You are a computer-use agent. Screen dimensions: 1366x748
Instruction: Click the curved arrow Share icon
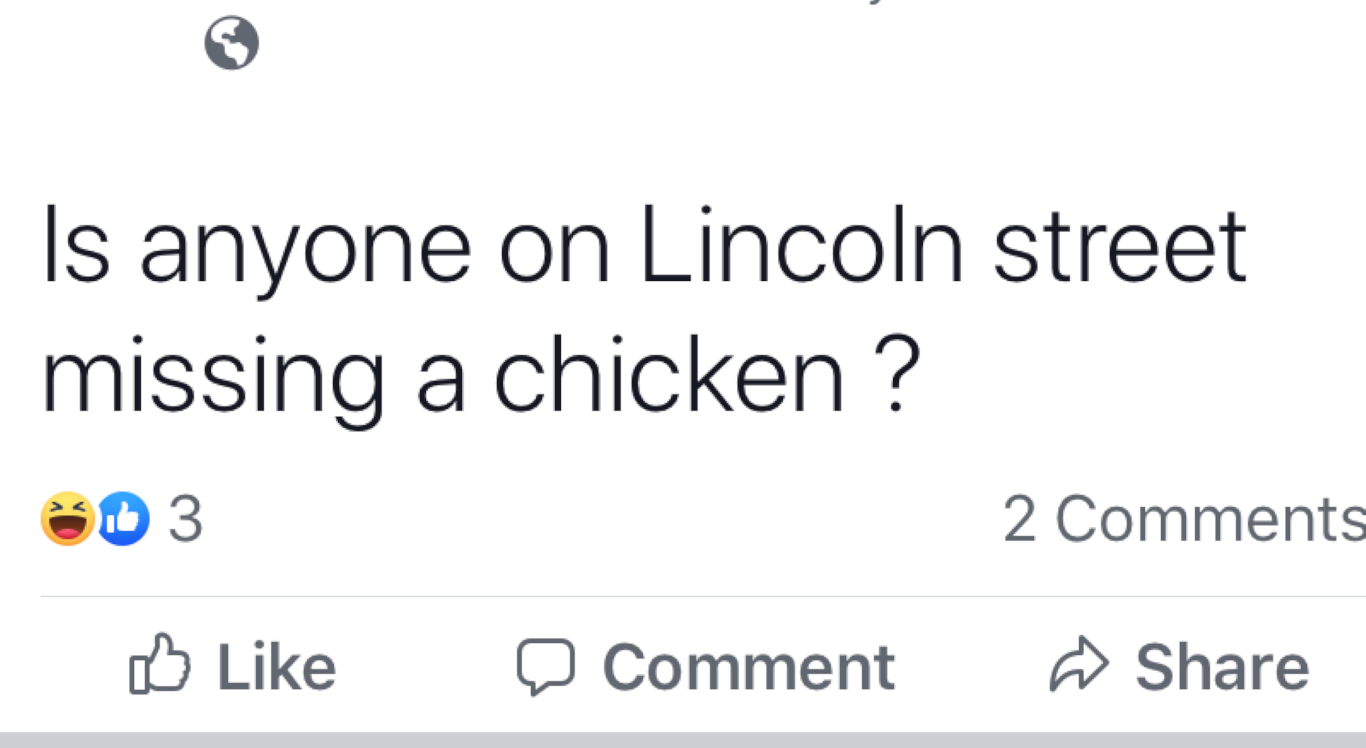point(1078,667)
